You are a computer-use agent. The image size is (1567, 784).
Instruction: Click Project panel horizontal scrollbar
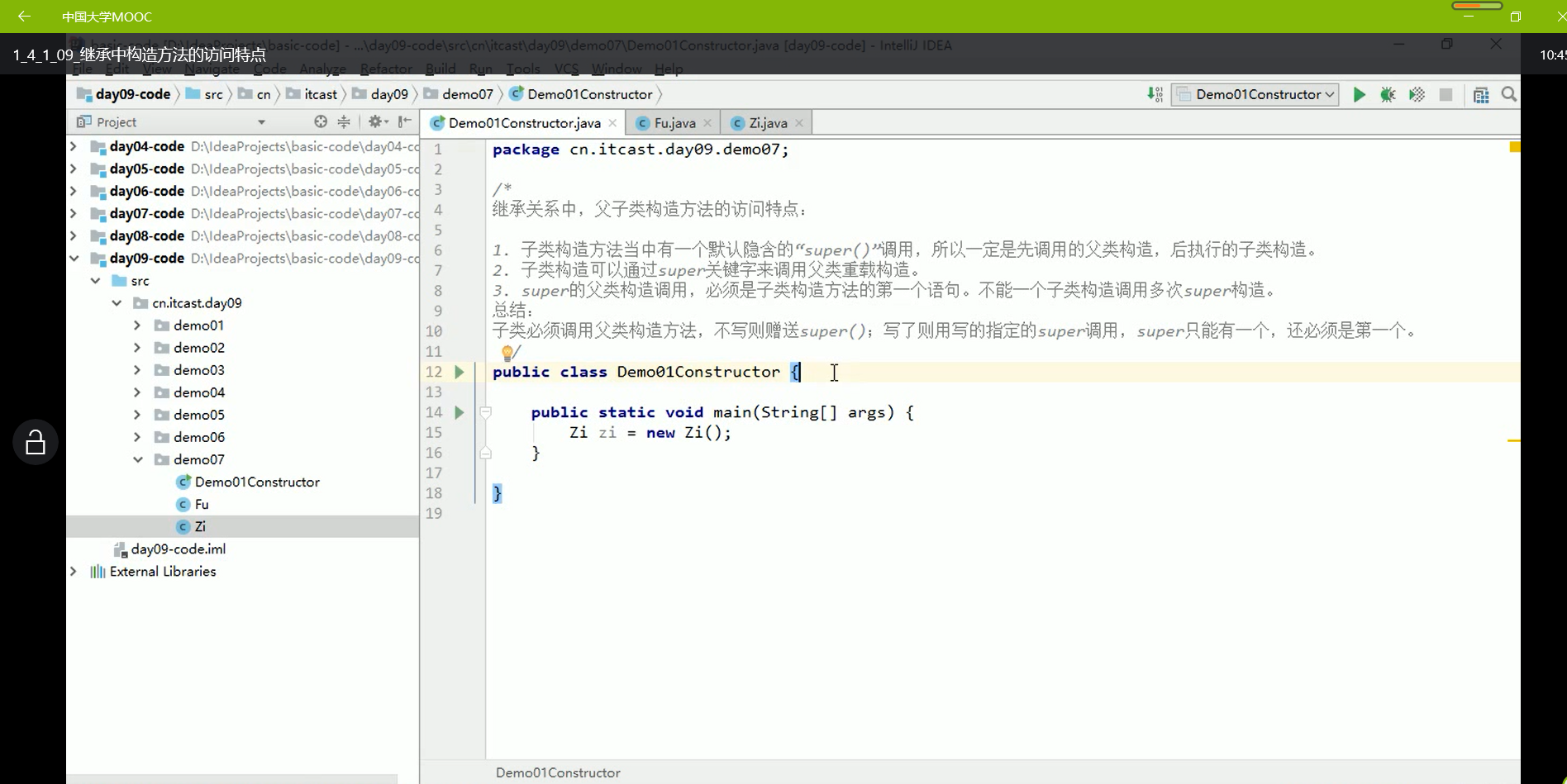click(x=232, y=779)
